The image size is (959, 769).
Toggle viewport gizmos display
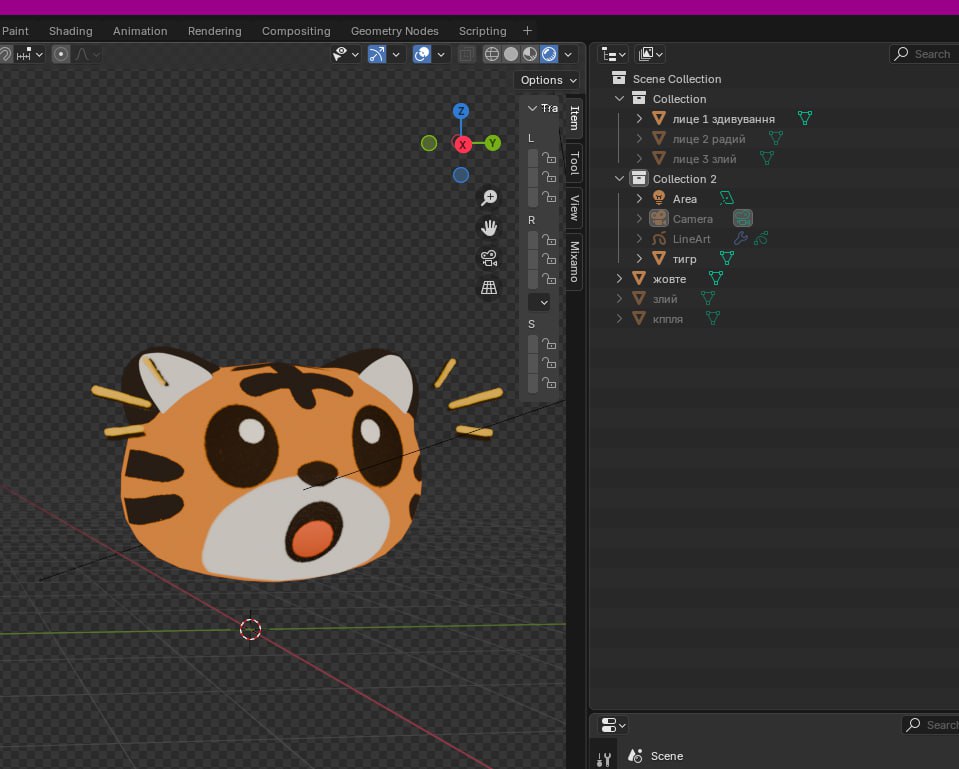tap(377, 54)
